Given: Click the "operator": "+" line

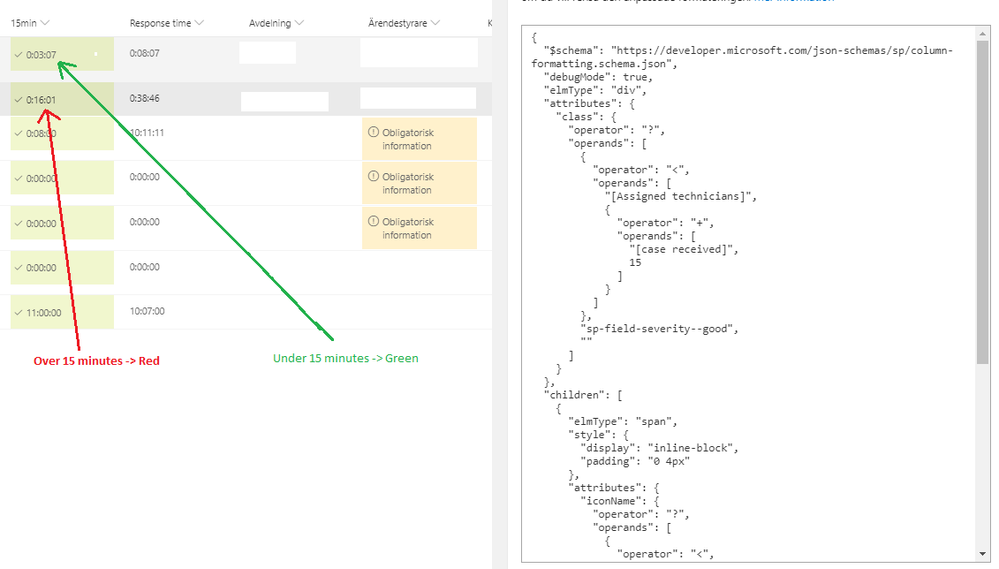Looking at the screenshot, I should coord(665,222).
